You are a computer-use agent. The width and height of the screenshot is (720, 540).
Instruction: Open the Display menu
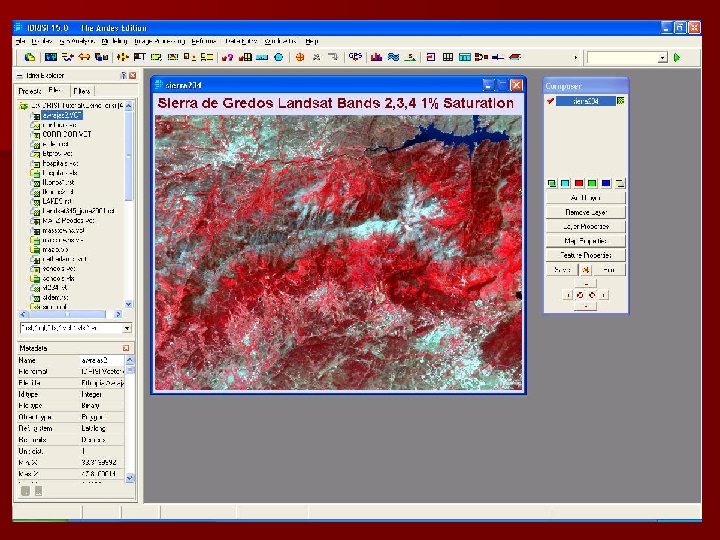(42, 41)
